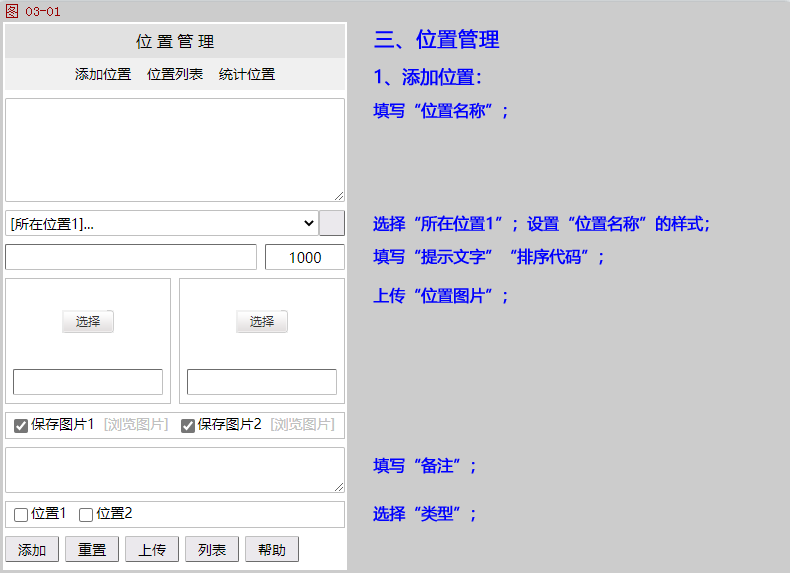Open help with the 帮助 button
Image resolution: width=790 pixels, height=573 pixels.
(272, 550)
